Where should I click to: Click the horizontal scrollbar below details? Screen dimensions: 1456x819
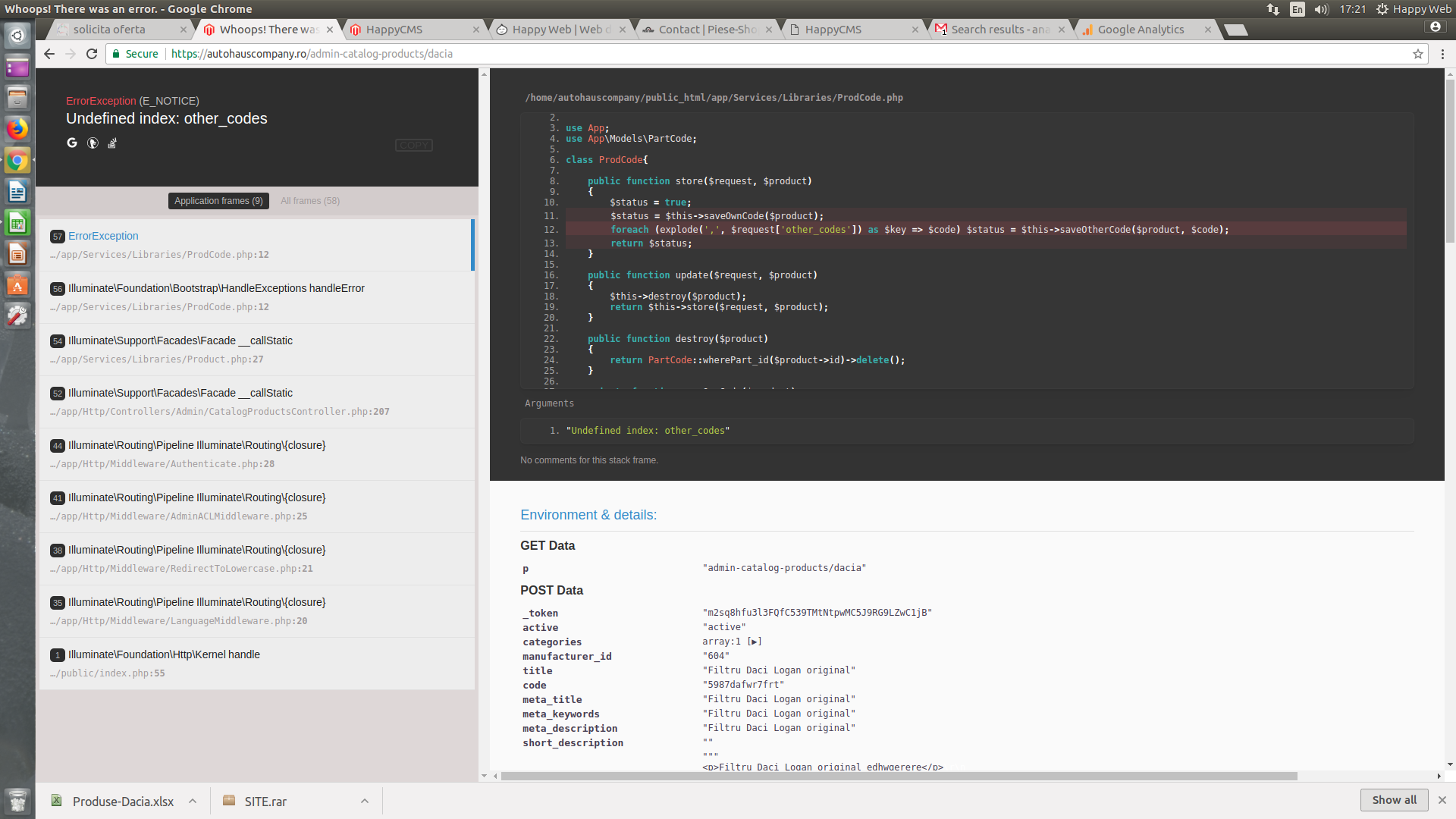point(899,776)
